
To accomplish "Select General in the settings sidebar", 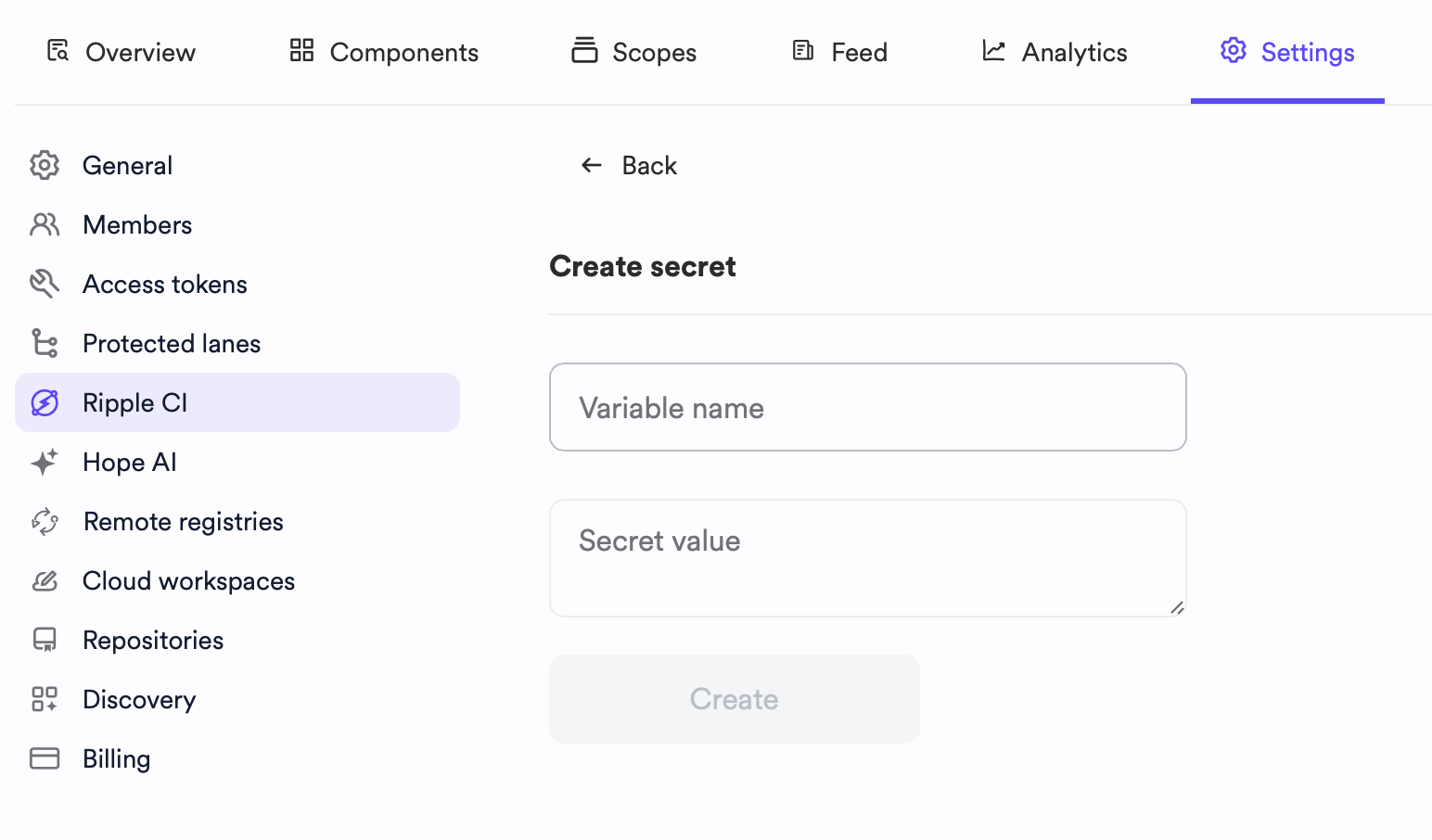I will coord(237,165).
